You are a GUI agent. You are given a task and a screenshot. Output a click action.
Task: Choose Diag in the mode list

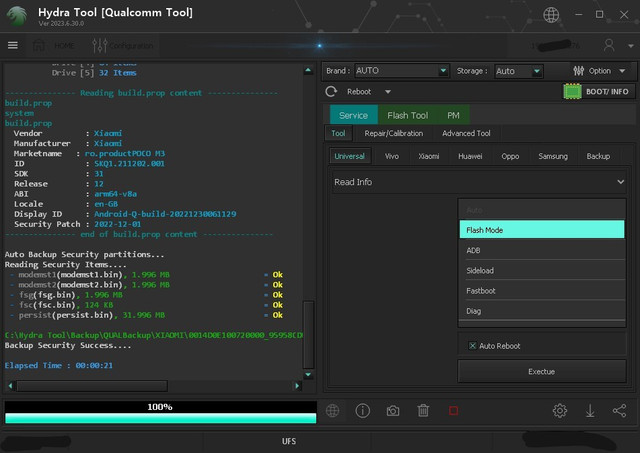coord(542,311)
